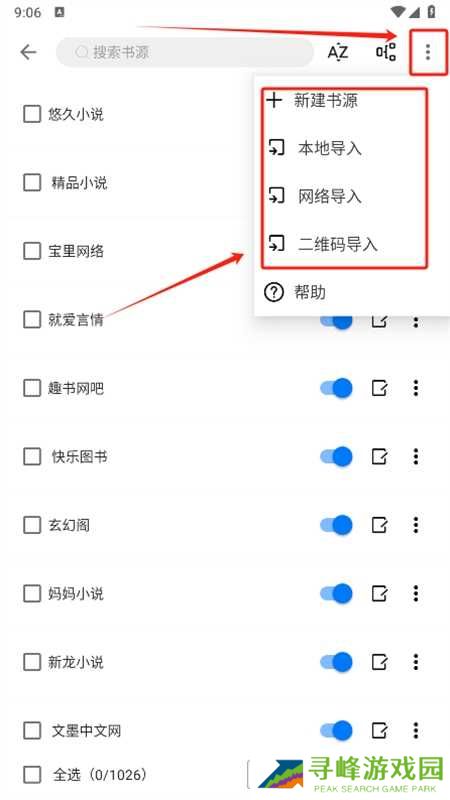The height and width of the screenshot is (800, 450).
Task: Click the edit icon for 玄幻阁
Action: coord(379,524)
